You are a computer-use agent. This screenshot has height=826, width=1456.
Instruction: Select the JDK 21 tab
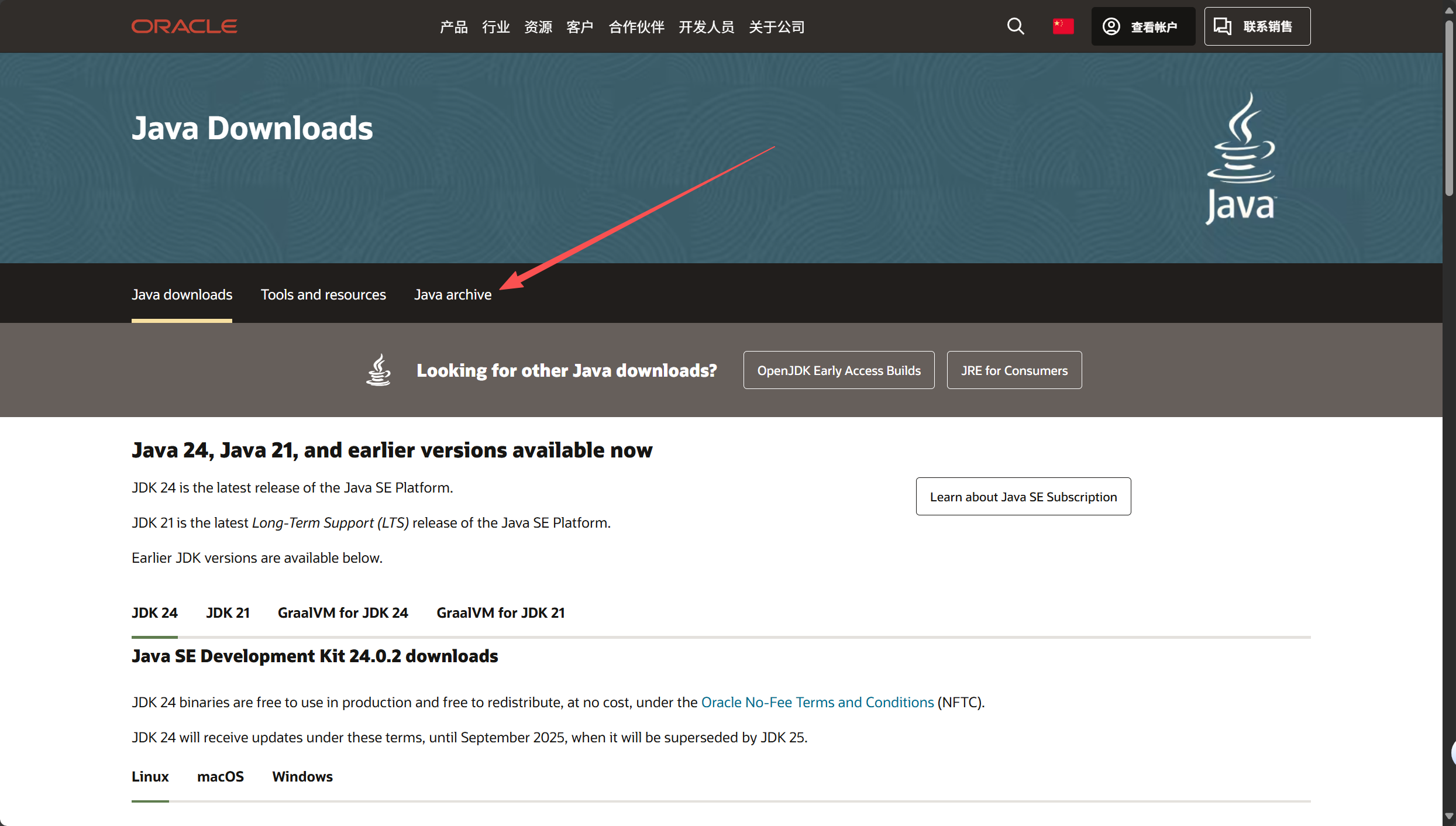click(228, 612)
